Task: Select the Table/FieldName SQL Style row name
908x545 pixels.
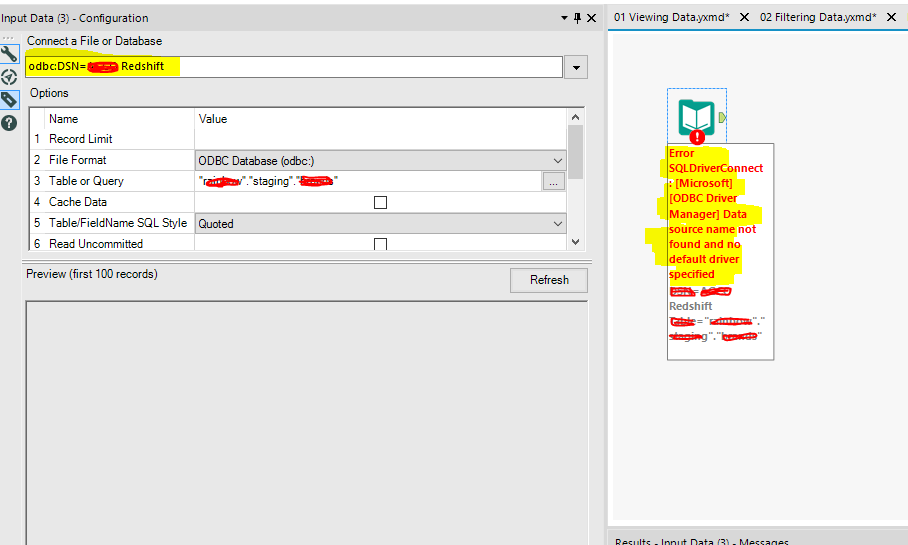Action: coord(118,223)
